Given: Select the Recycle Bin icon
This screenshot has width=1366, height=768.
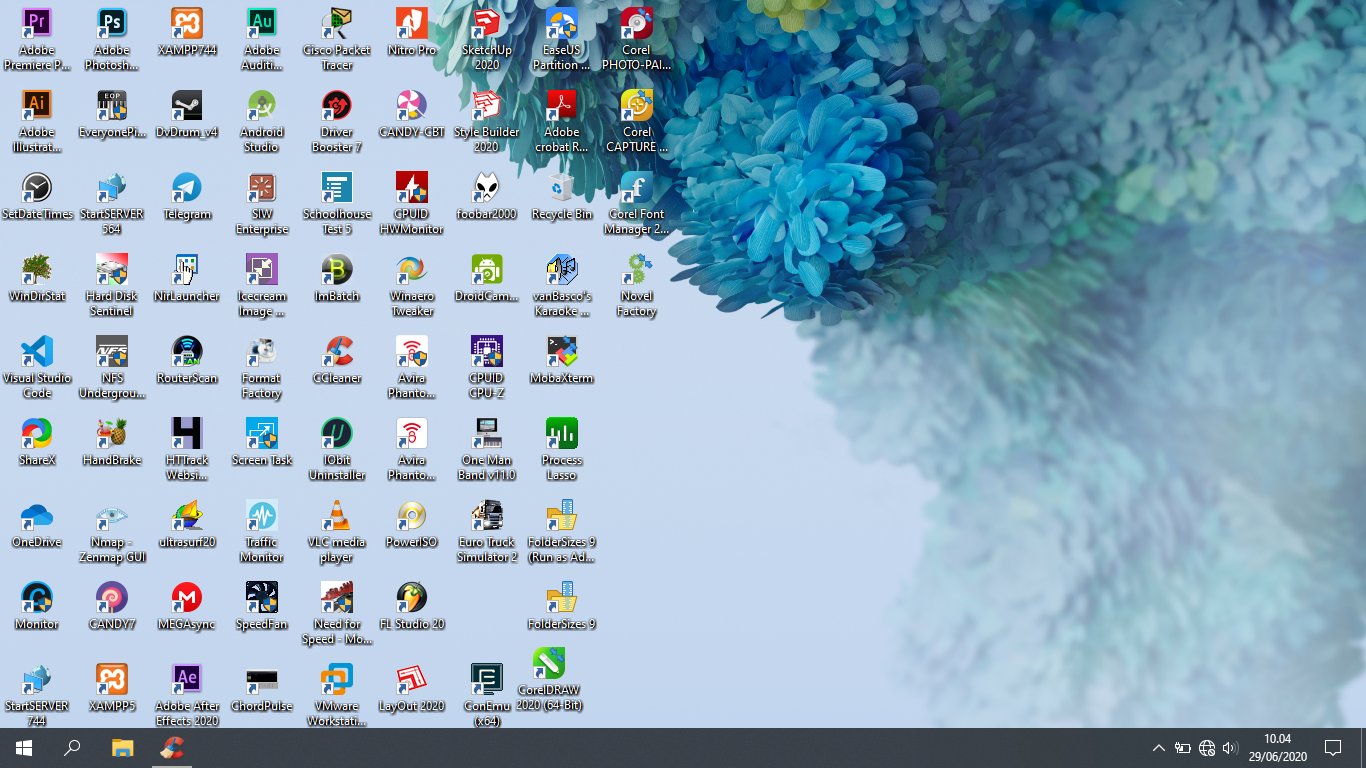Looking at the screenshot, I should pos(562,196).
